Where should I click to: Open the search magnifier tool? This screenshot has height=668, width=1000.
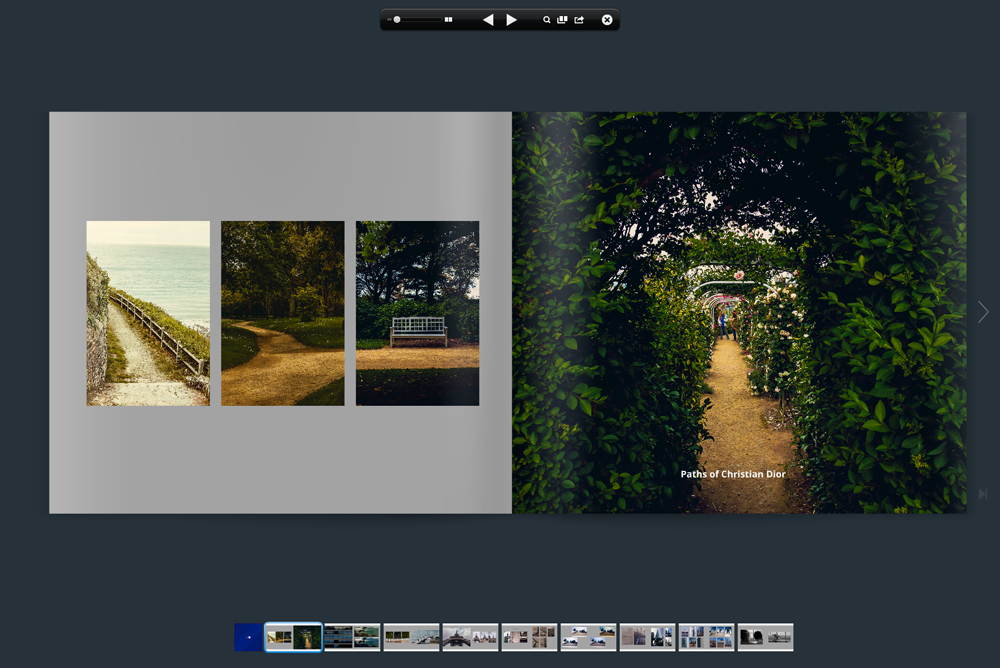(547, 20)
